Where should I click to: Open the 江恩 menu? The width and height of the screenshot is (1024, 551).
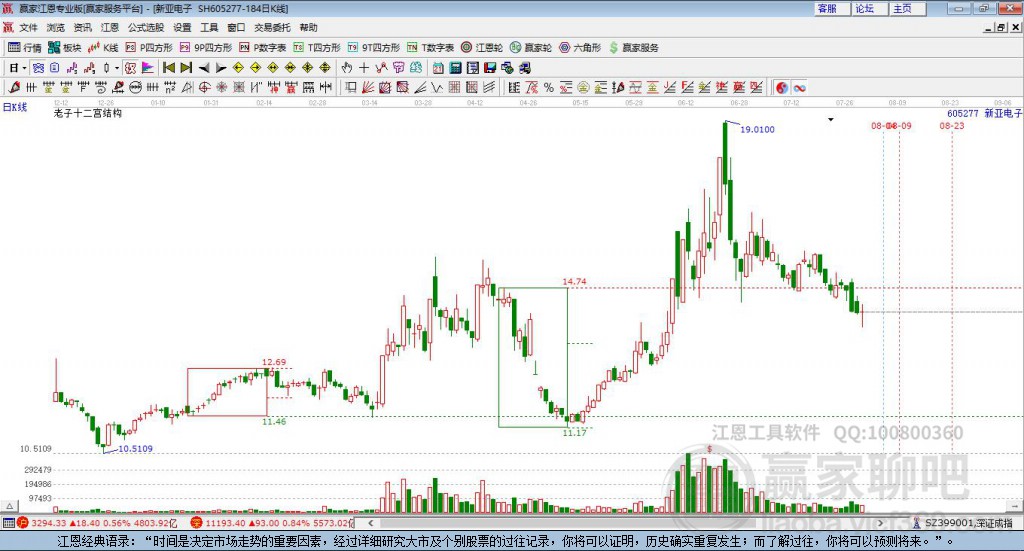point(110,27)
